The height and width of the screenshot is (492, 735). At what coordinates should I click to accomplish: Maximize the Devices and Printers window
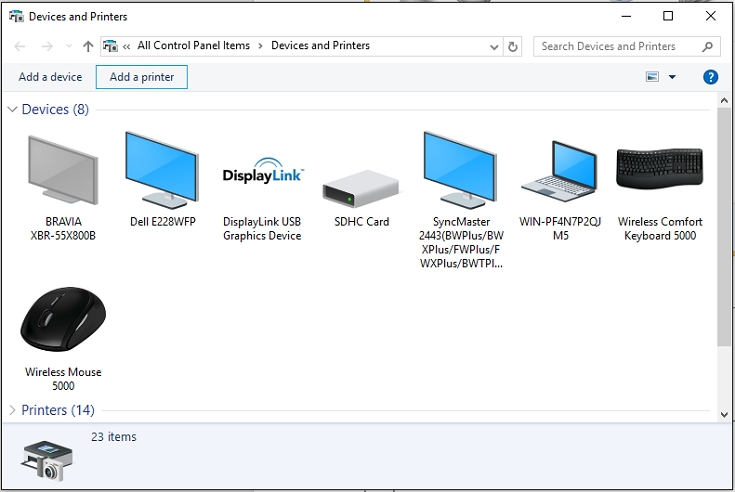(x=668, y=16)
